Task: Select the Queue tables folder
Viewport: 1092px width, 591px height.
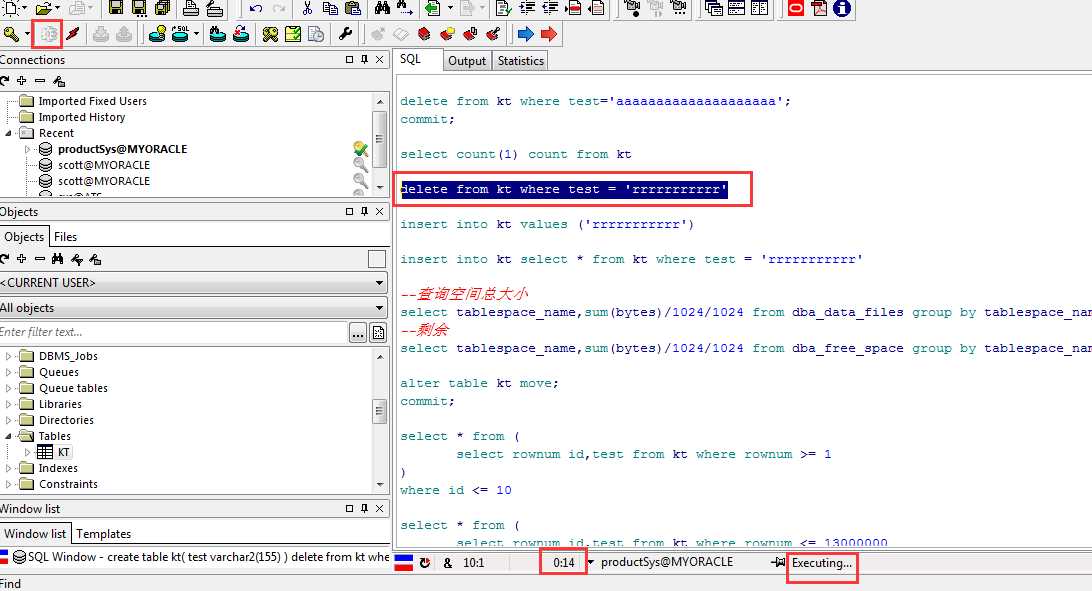Action: point(73,388)
